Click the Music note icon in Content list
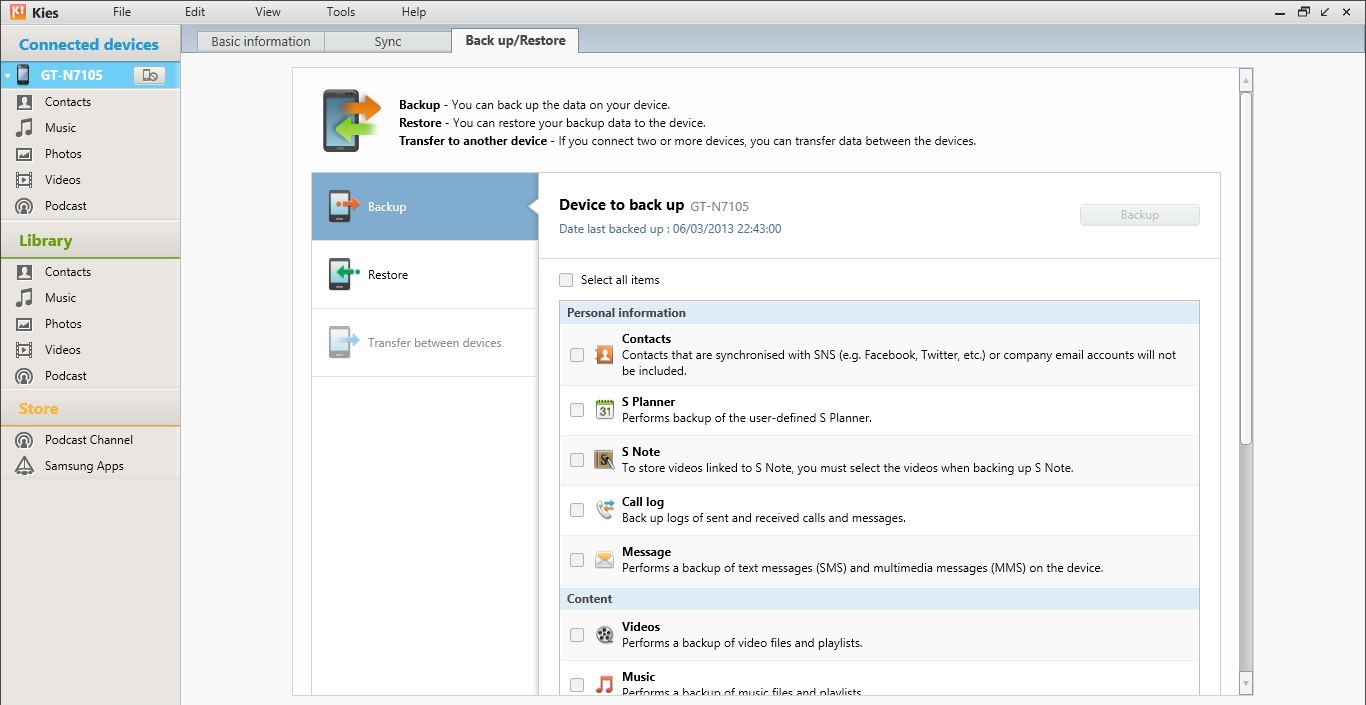The height and width of the screenshot is (705, 1366). [604, 684]
